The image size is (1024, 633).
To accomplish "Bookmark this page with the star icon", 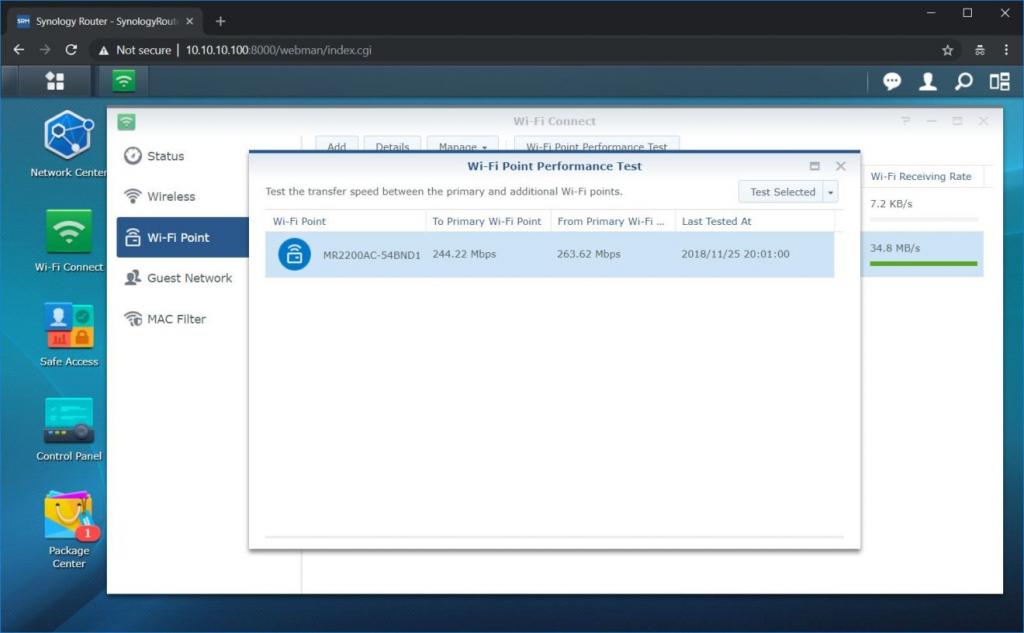I will [x=947, y=50].
